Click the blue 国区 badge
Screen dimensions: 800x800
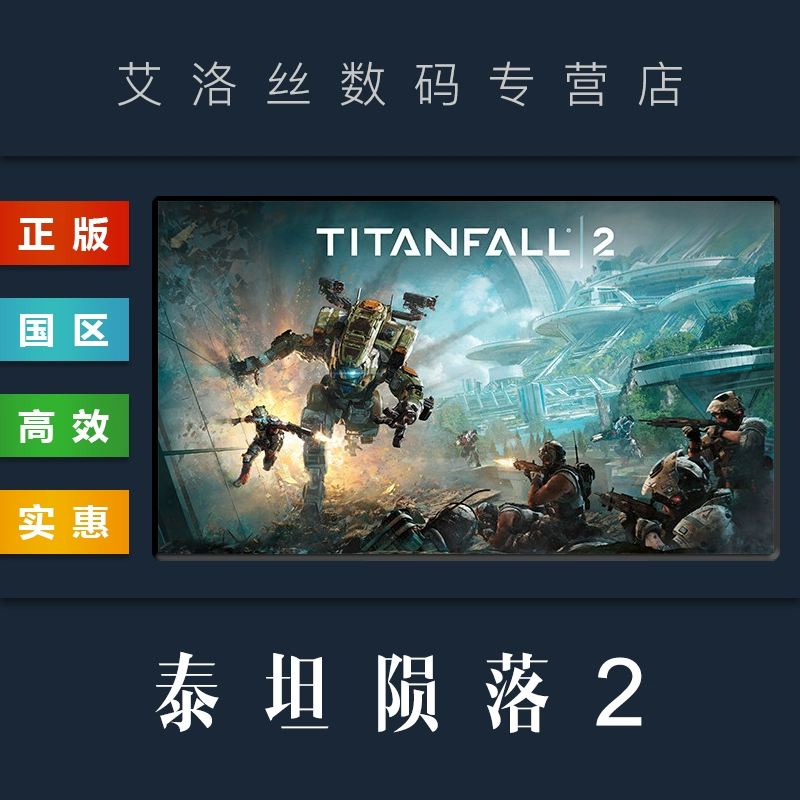(64, 330)
